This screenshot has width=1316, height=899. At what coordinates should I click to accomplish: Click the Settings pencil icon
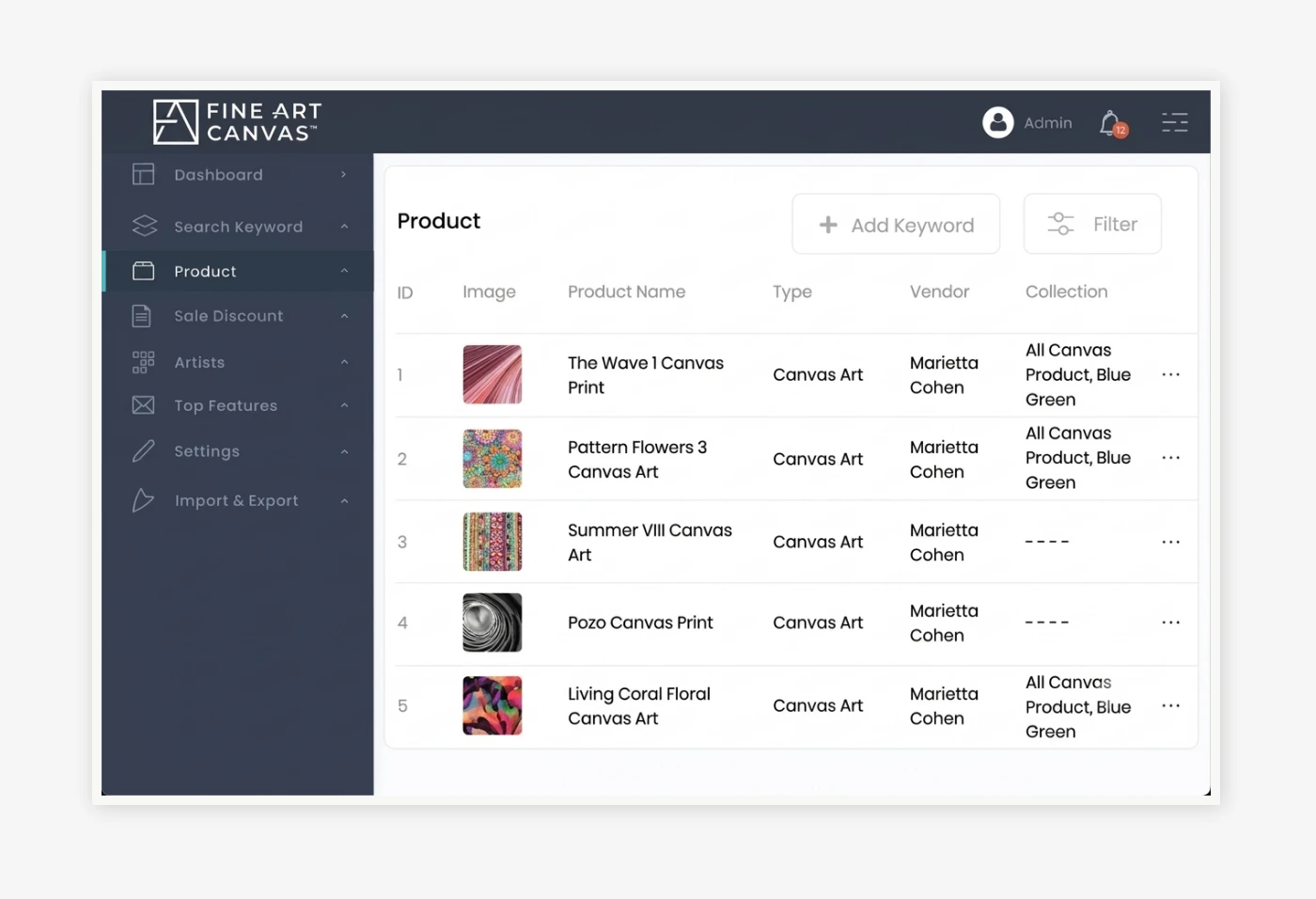point(143,451)
